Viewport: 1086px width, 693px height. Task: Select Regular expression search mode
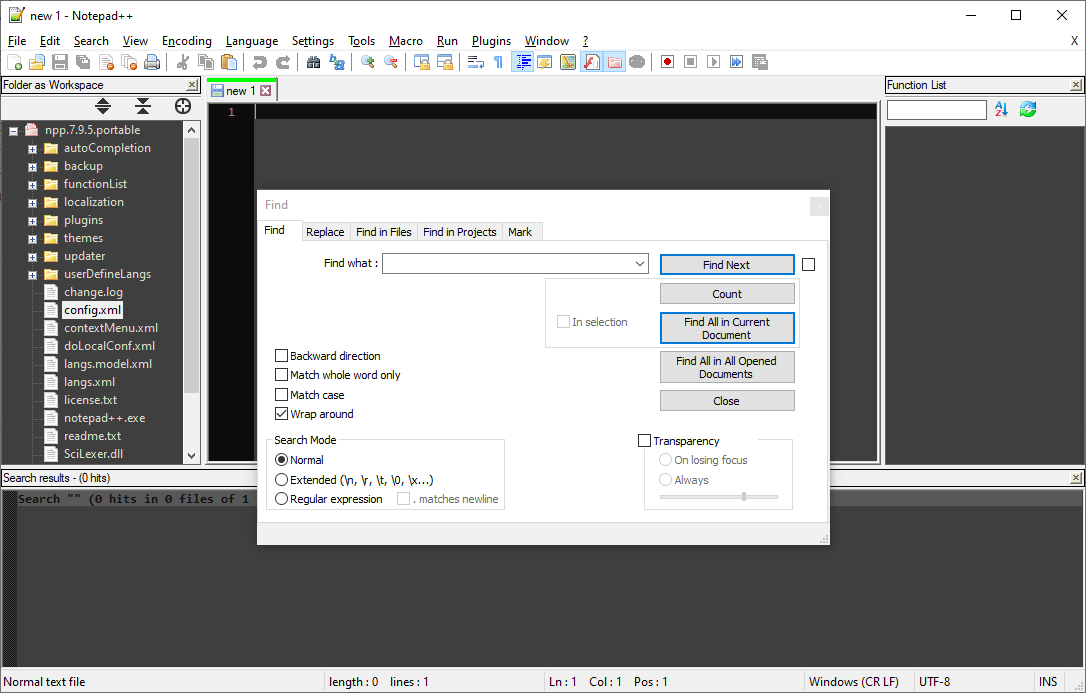281,498
